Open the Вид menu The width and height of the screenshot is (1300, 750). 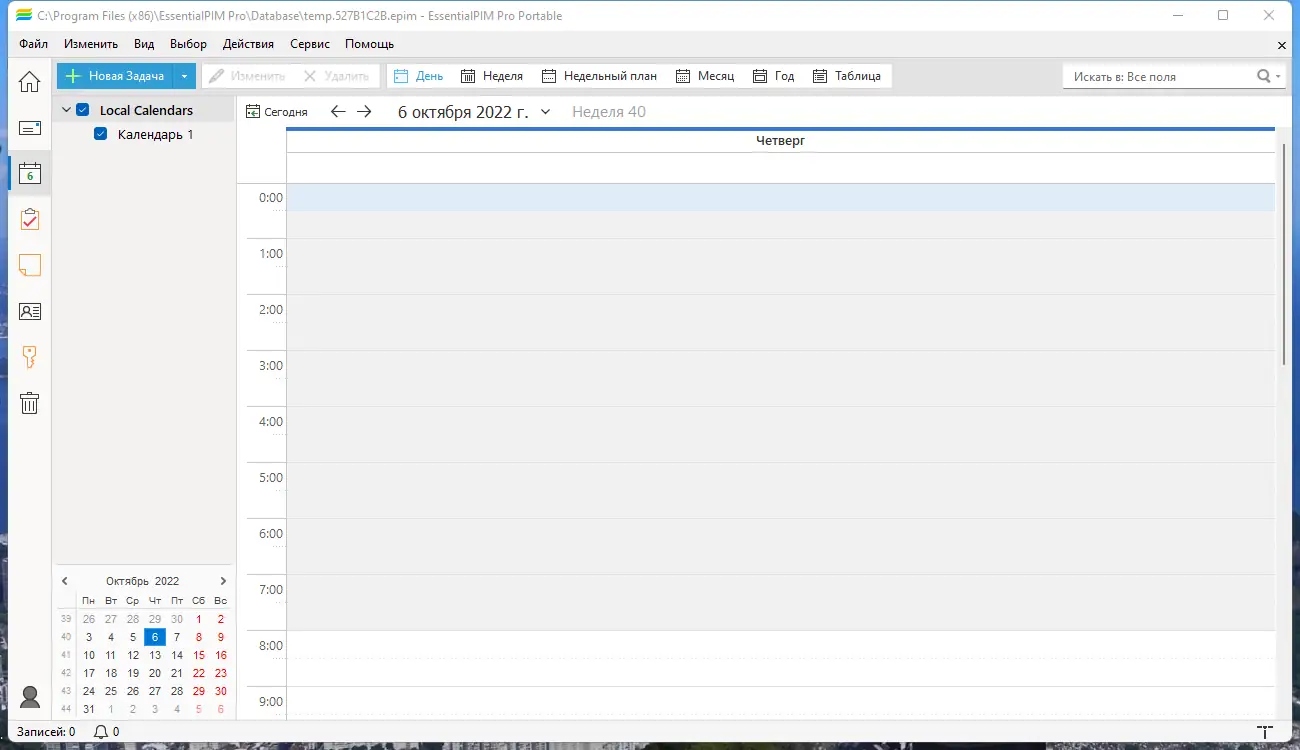click(x=144, y=44)
